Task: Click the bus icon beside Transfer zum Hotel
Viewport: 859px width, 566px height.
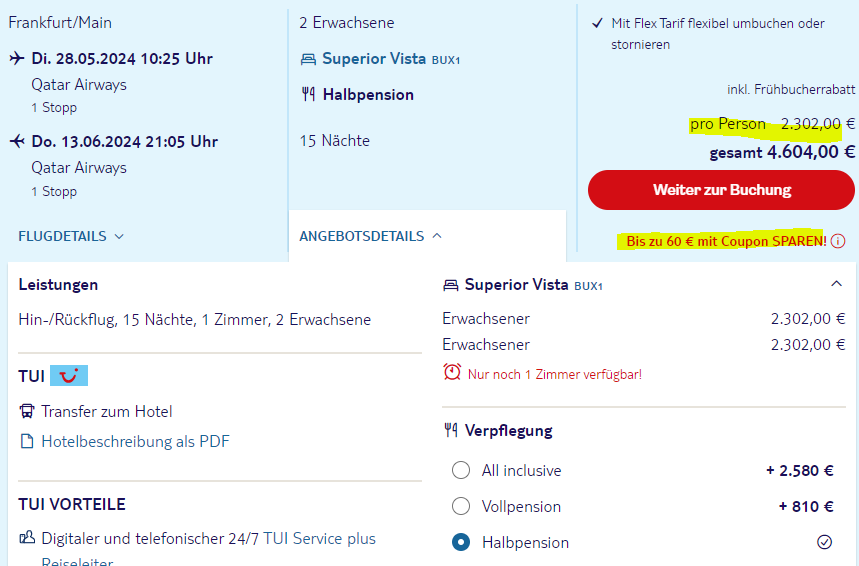Action: pyautogui.click(x=27, y=411)
